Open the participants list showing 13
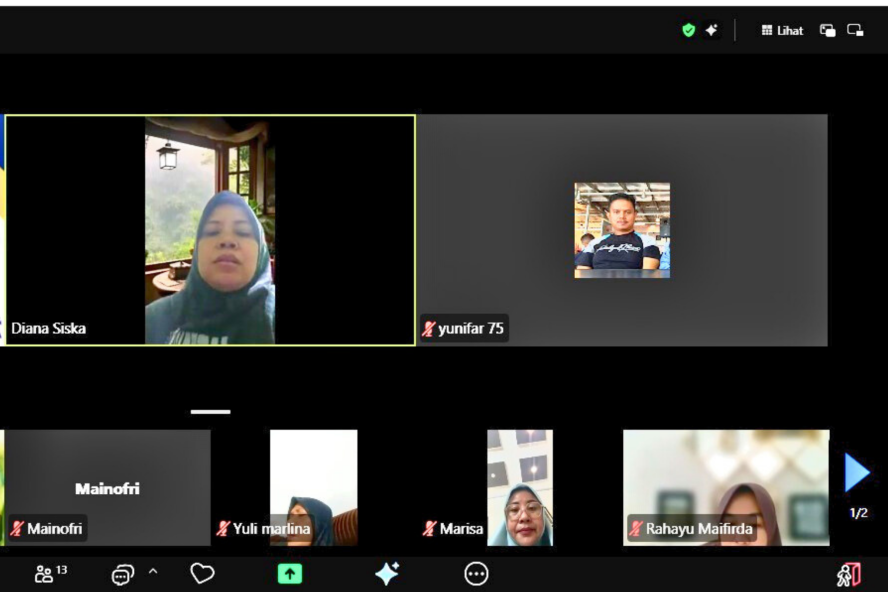Viewport: 888px width, 592px height. (50, 574)
